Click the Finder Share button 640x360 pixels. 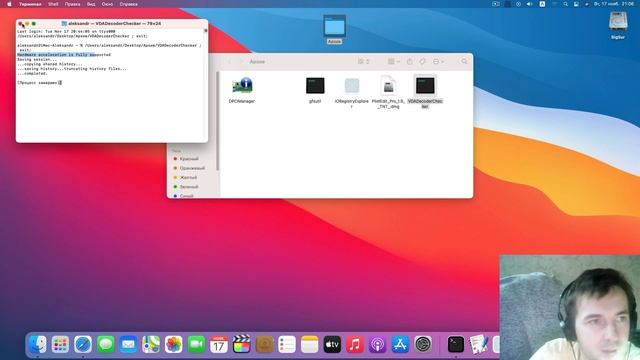(410, 62)
